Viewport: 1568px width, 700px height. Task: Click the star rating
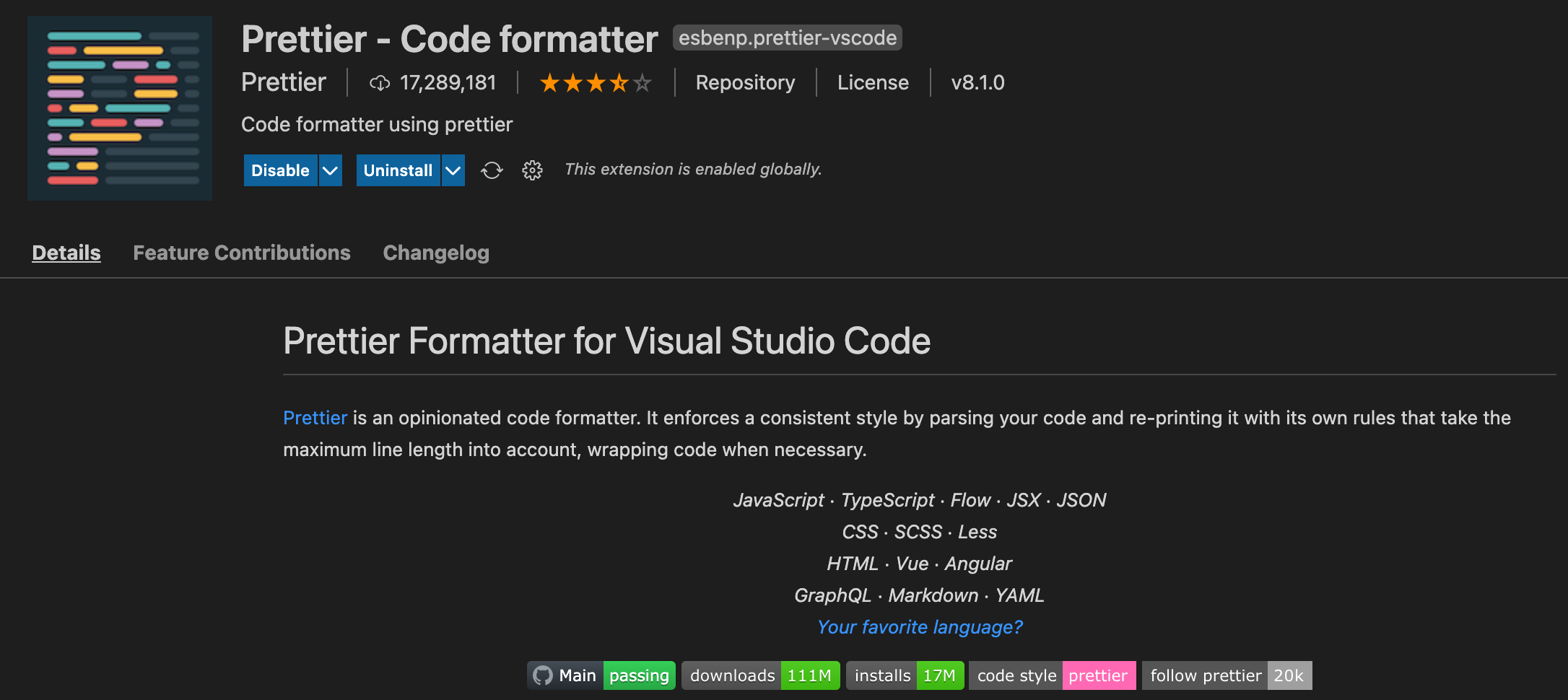point(596,83)
